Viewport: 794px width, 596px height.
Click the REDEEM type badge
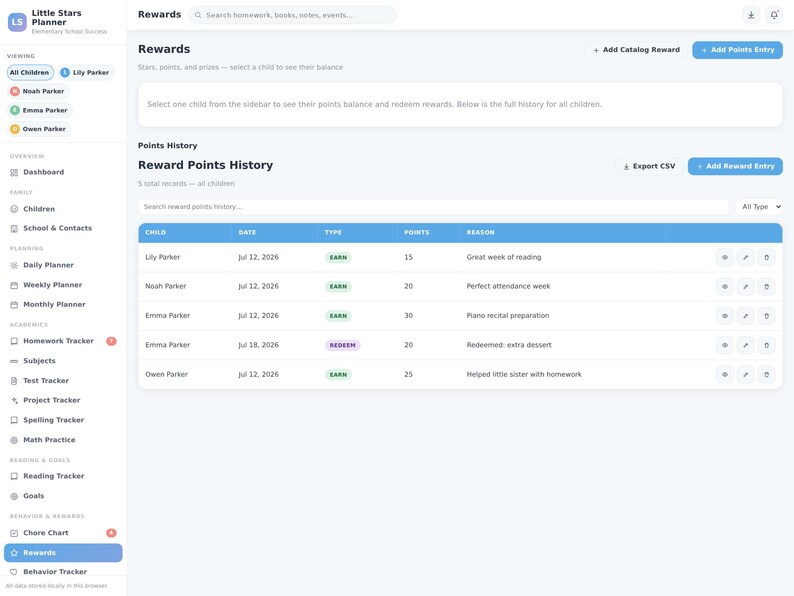pos(342,345)
